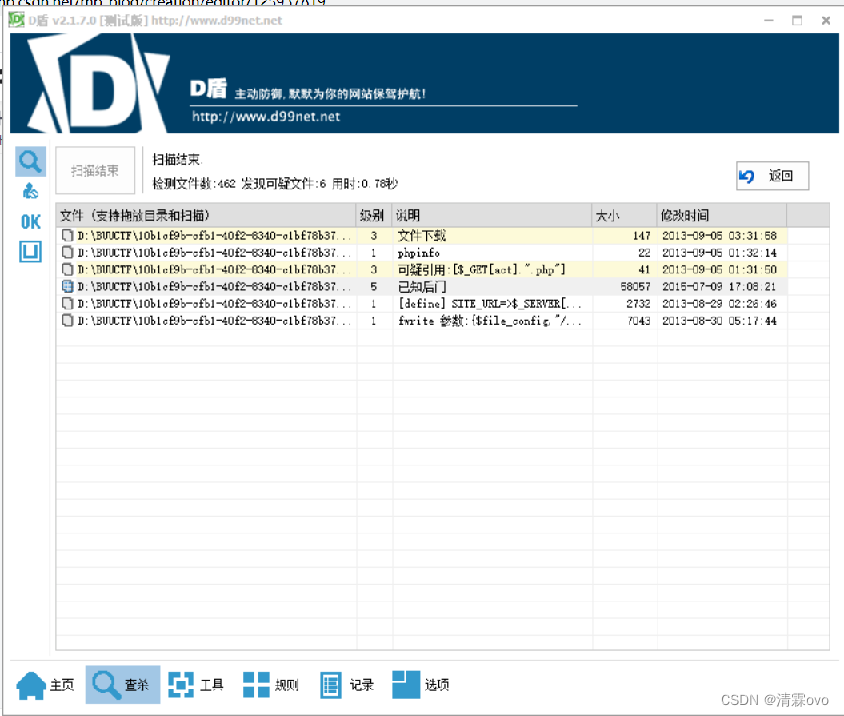Click the D盾 logo in banner
This screenshot has height=716, width=844.
point(100,83)
